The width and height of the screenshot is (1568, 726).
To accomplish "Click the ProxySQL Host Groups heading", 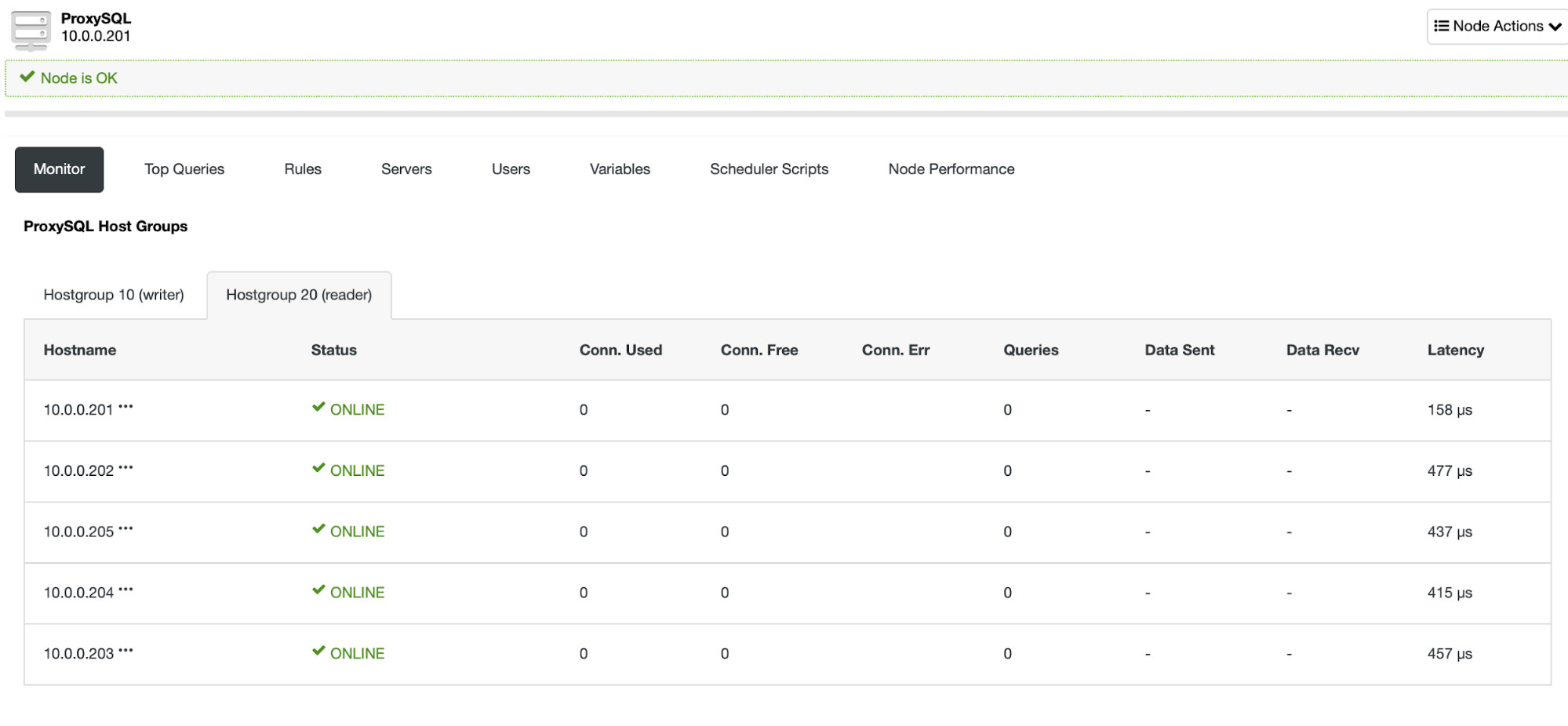I will click(x=105, y=227).
